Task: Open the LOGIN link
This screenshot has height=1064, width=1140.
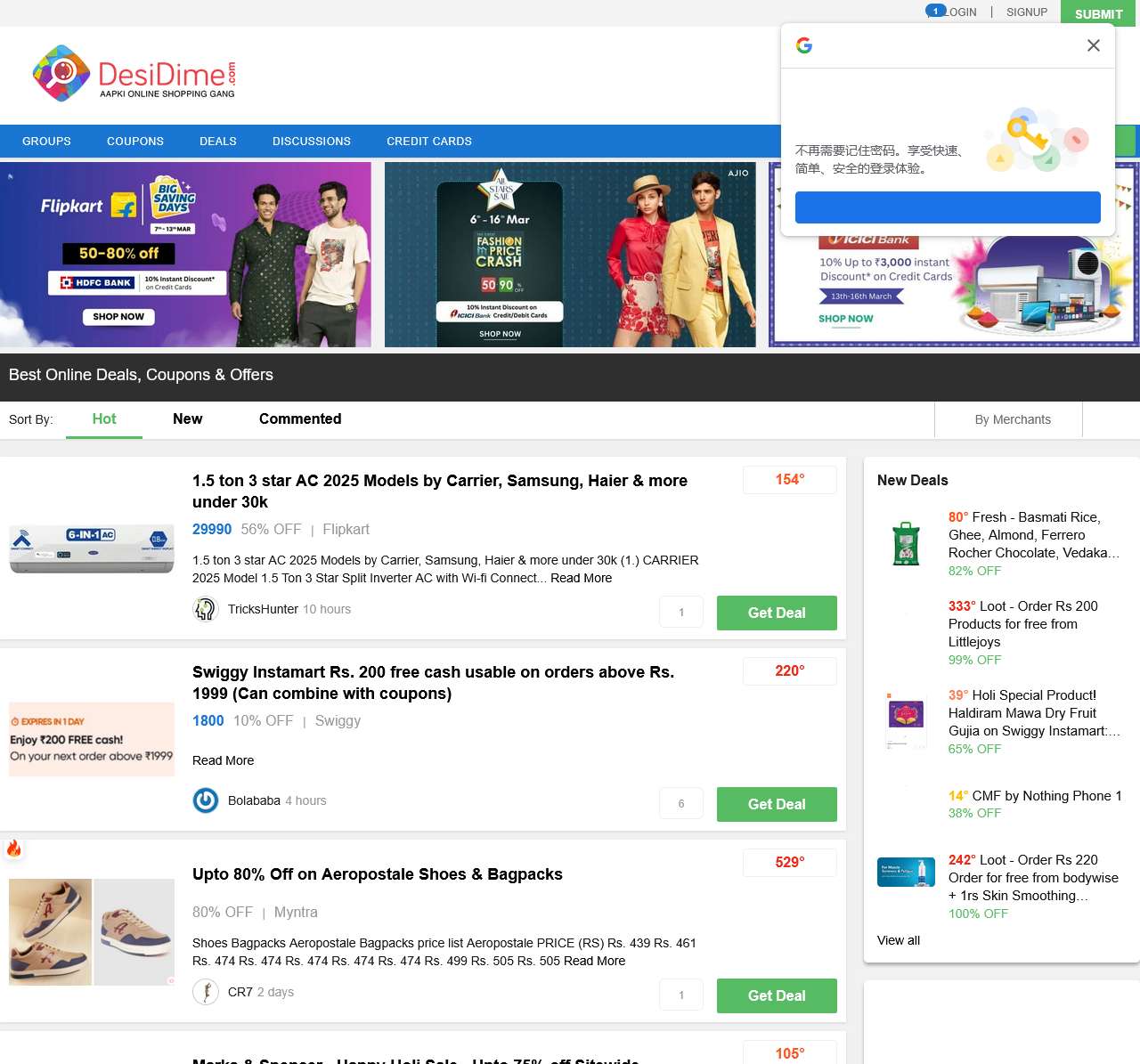Action: (x=961, y=12)
